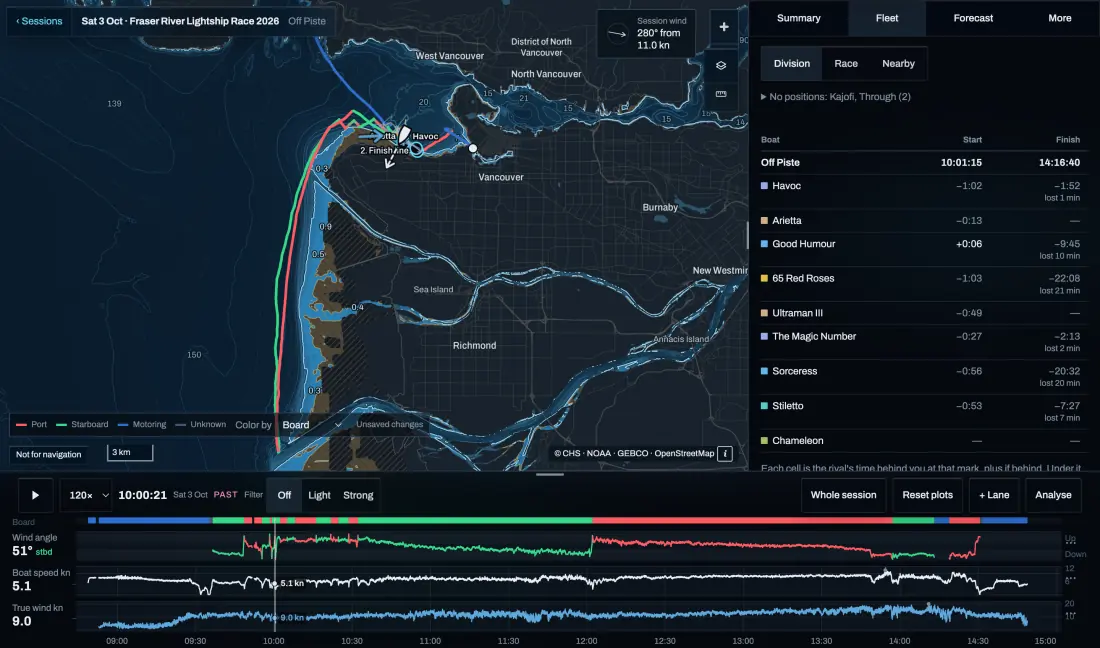Expand the No positions: Kajofi, Through list
1100x648 pixels.
836,97
